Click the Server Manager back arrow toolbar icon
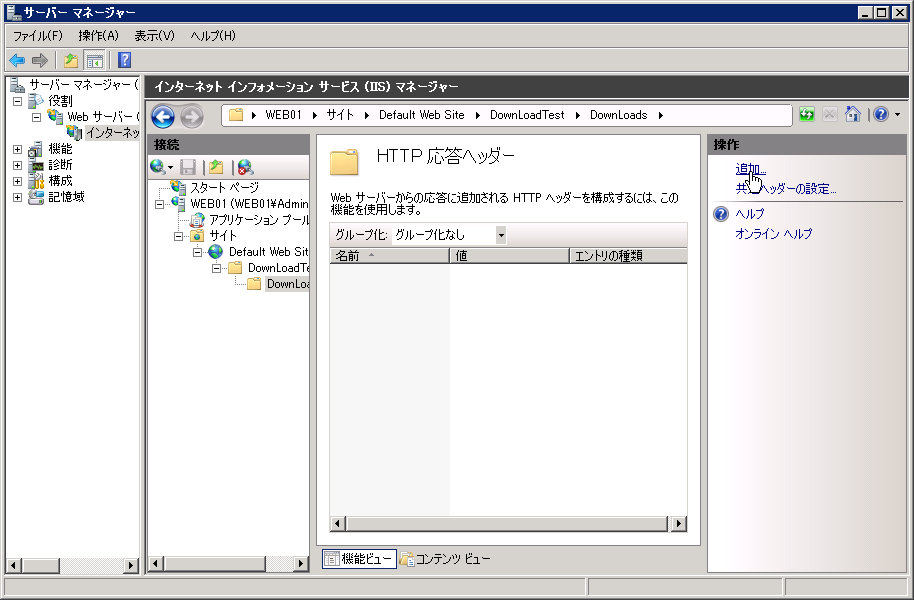 coord(17,60)
